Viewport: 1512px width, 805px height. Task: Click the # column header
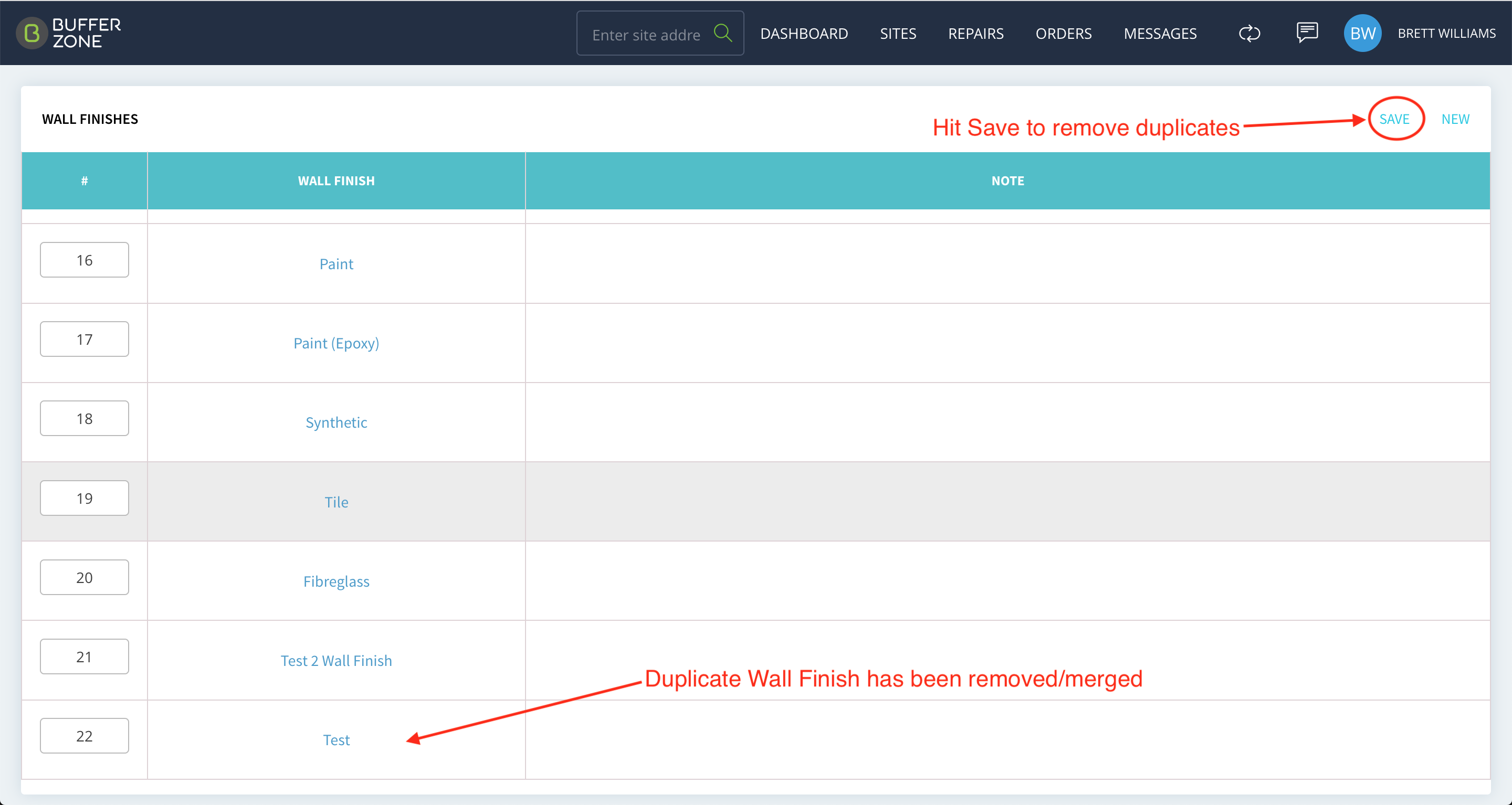tap(85, 181)
